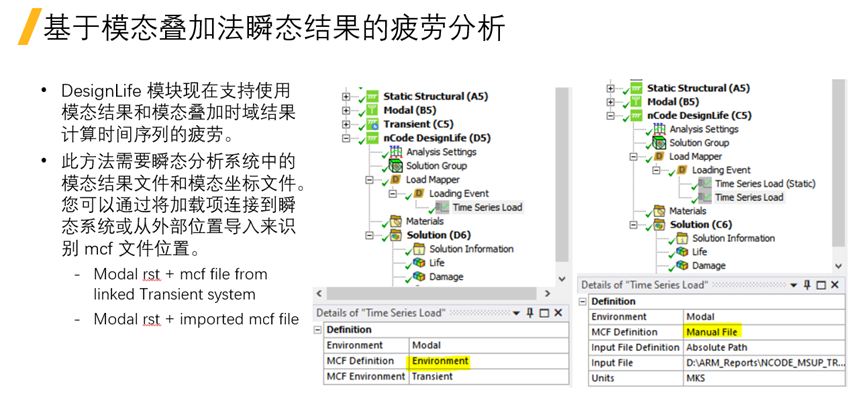Click the Materials icon under nCode DesignLife (D5)
Image resolution: width=865 pixels, height=409 pixels.
[396, 221]
